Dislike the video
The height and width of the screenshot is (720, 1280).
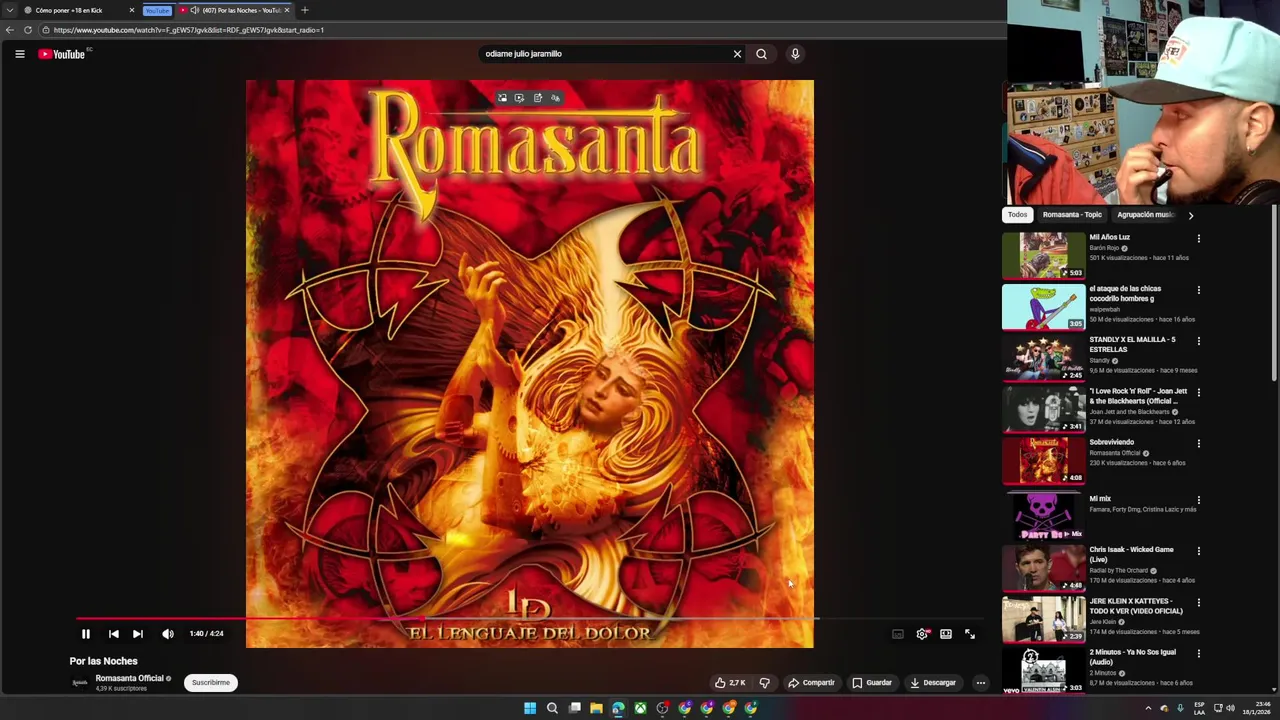tap(764, 683)
